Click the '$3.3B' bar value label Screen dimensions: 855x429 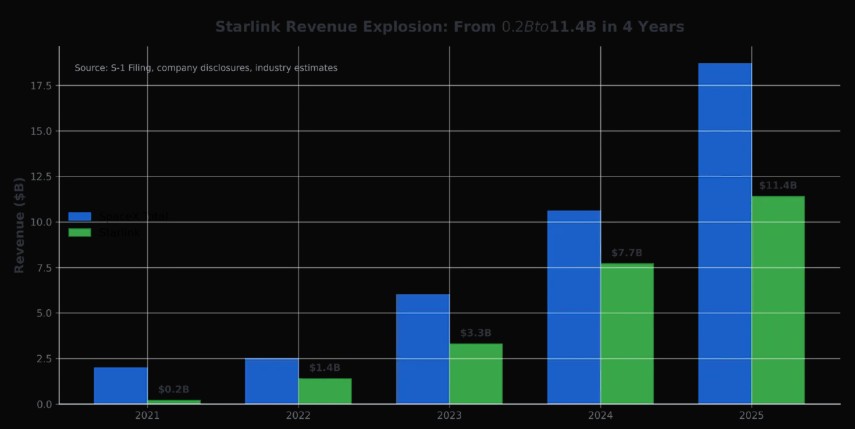click(476, 333)
